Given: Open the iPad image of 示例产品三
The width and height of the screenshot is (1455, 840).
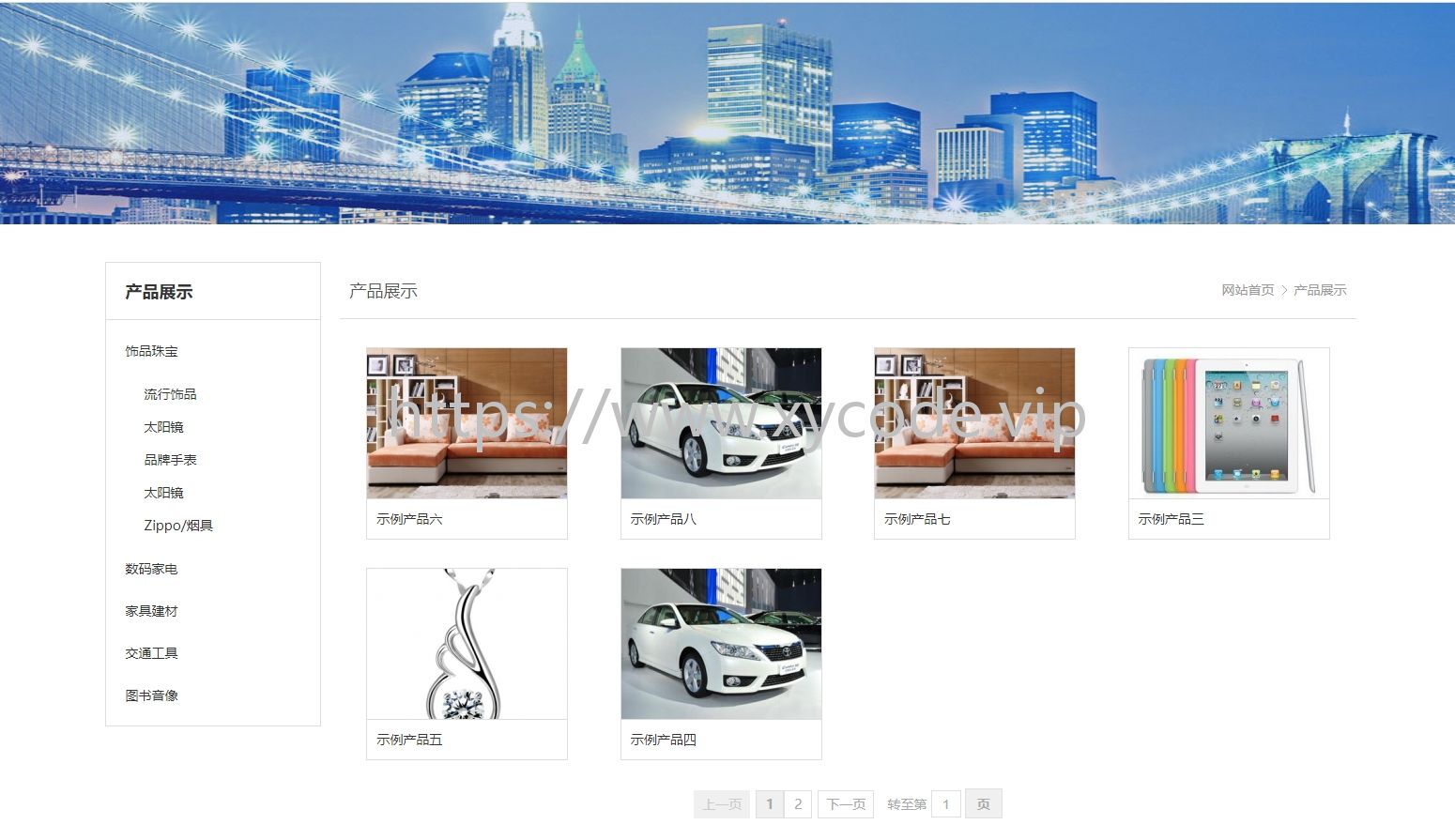Looking at the screenshot, I should (1229, 423).
